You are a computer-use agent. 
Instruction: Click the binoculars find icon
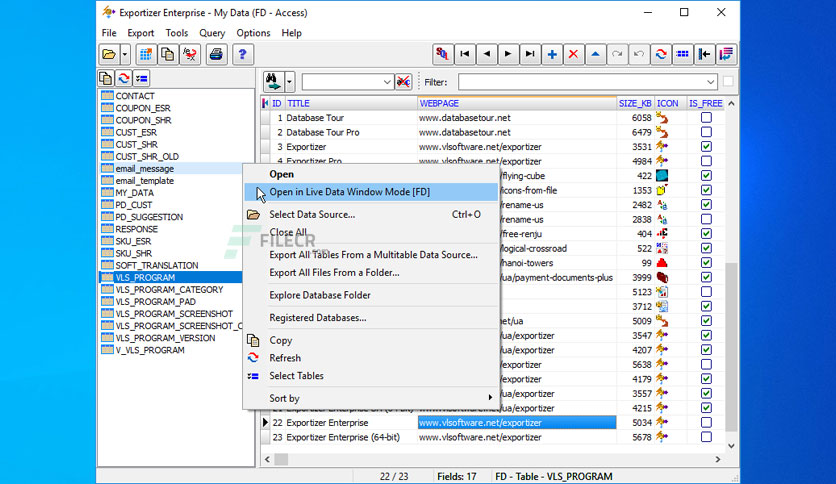tap(274, 82)
